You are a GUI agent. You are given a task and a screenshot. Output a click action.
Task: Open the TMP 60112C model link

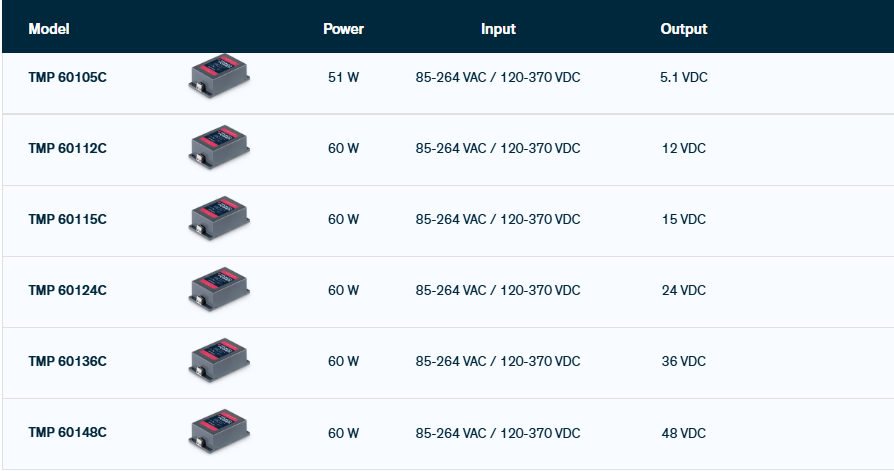67,148
